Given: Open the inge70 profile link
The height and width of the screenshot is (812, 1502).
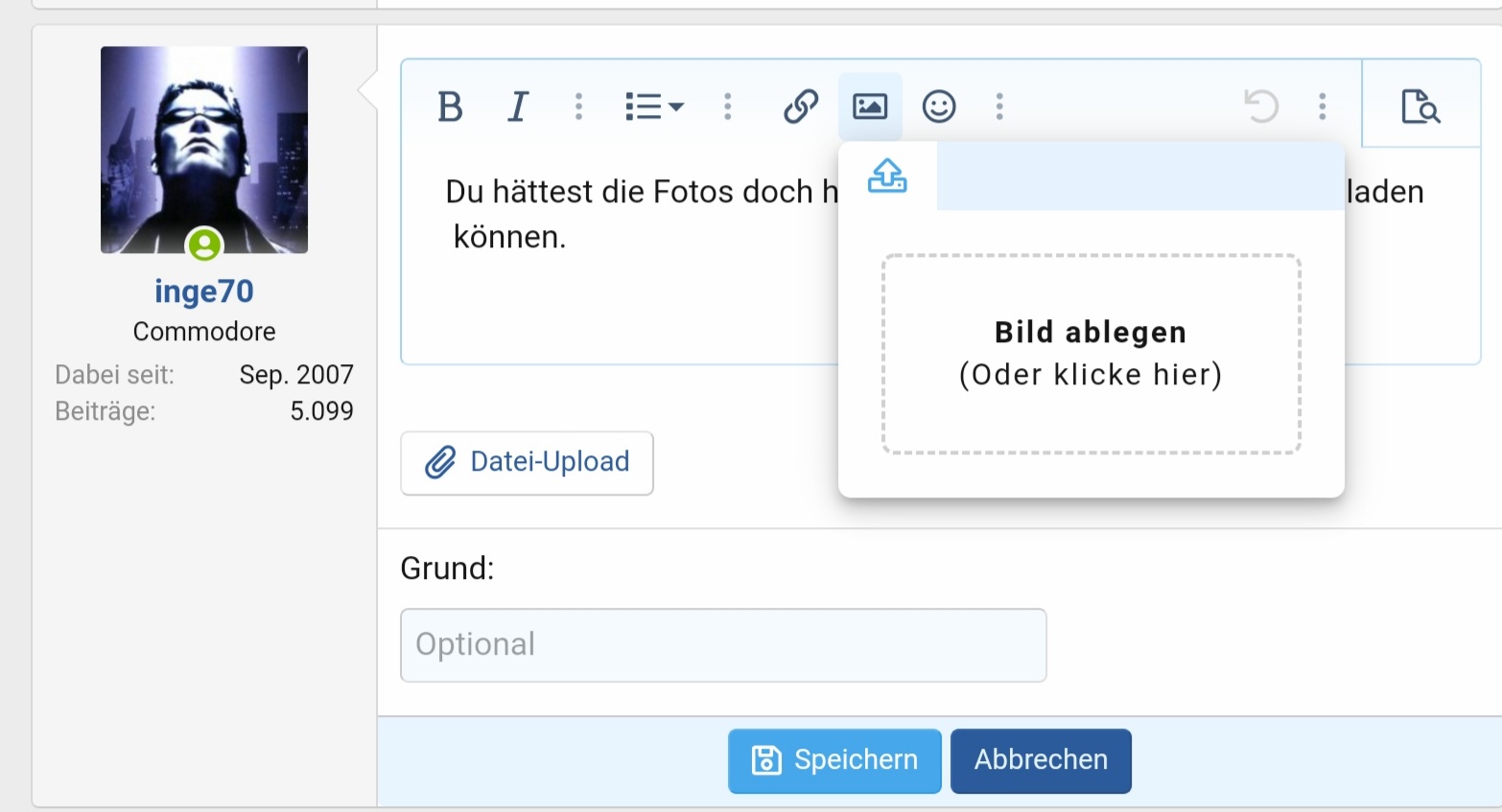Looking at the screenshot, I should (204, 291).
